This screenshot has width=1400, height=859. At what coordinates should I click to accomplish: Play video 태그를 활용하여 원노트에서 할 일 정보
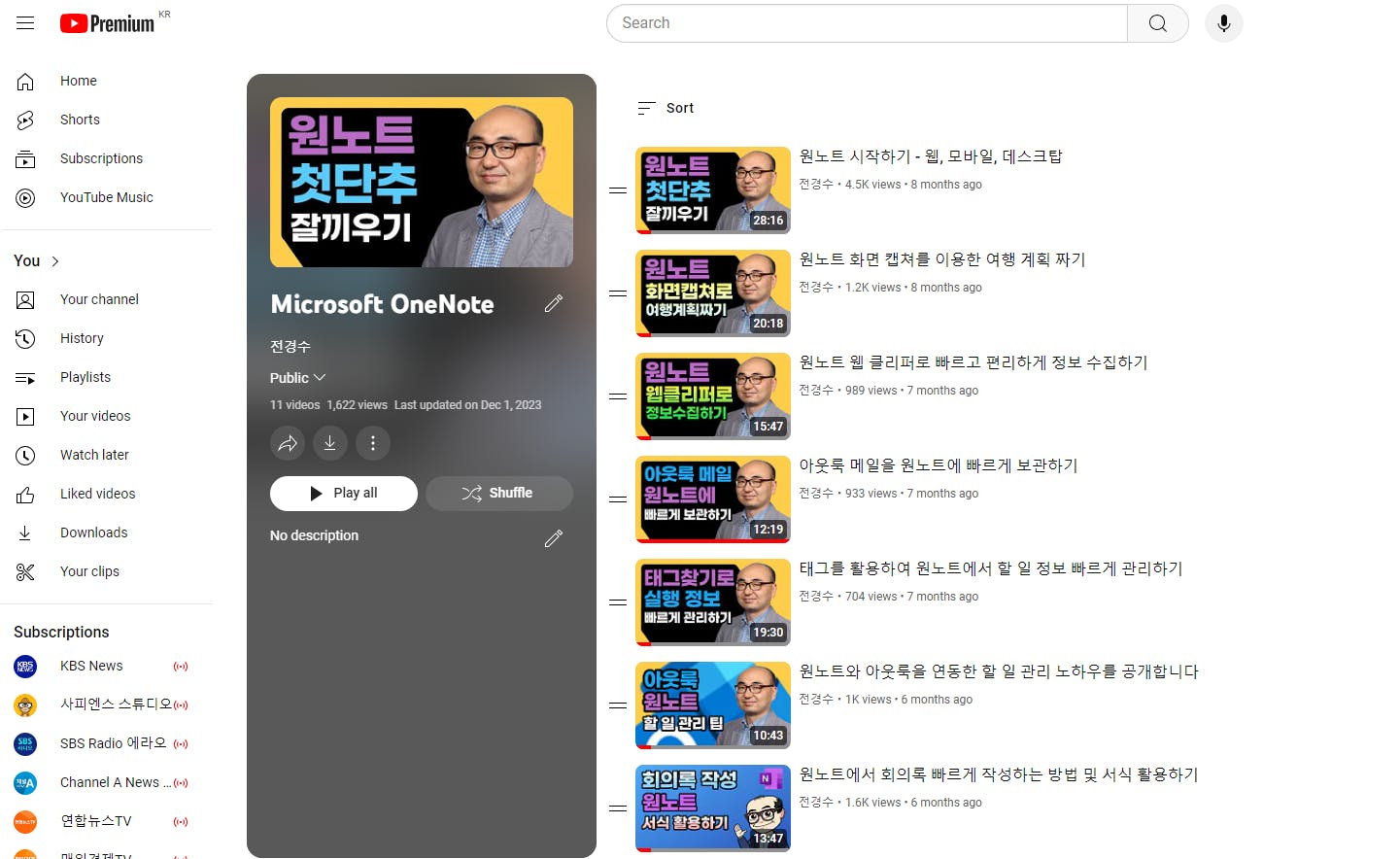coord(991,568)
